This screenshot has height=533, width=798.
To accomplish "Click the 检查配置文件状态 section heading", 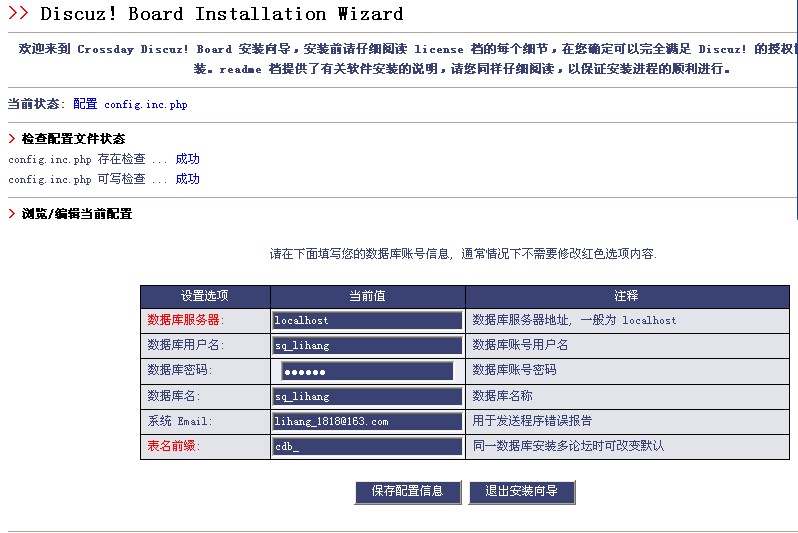I will 73,138.
